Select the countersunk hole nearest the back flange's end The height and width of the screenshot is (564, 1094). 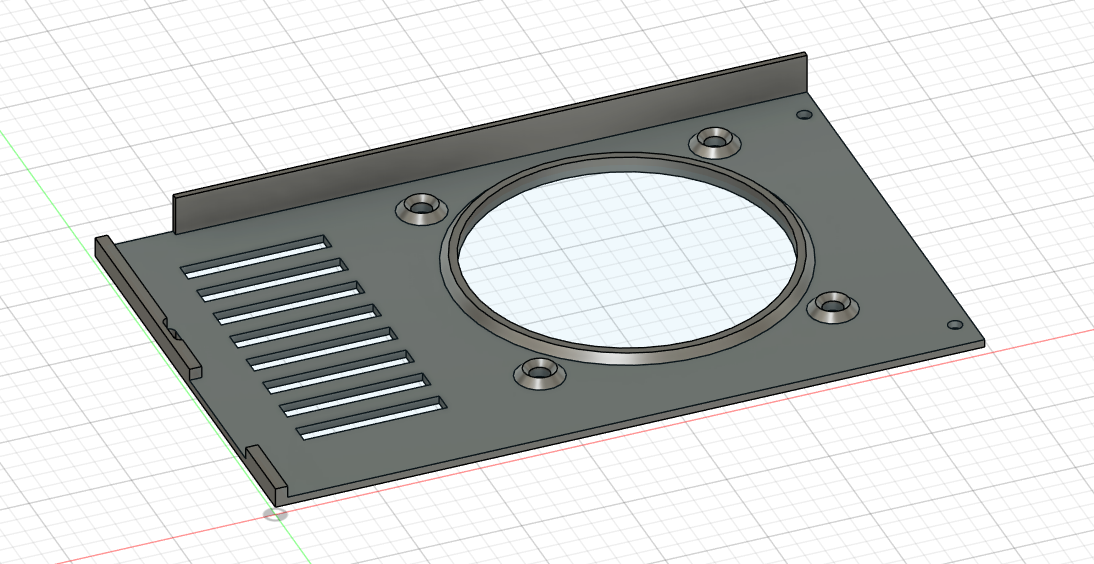(714, 142)
